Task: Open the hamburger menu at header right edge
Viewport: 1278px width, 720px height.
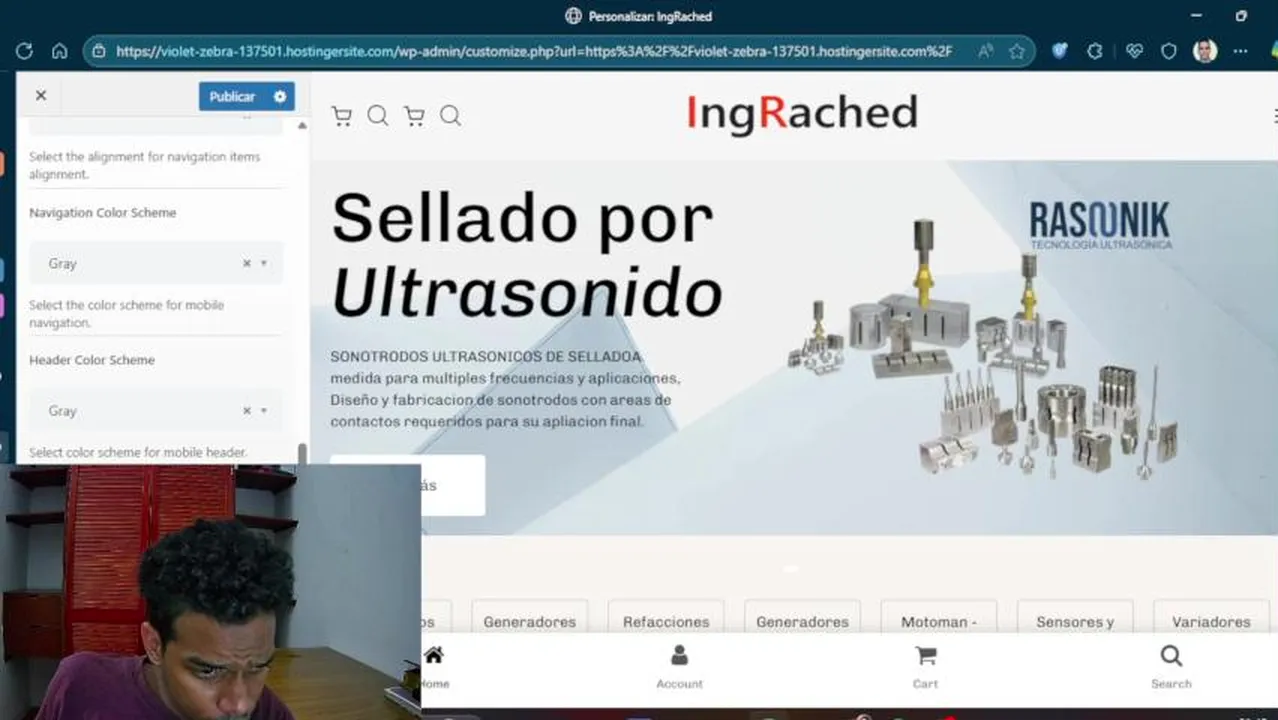Action: [1274, 116]
